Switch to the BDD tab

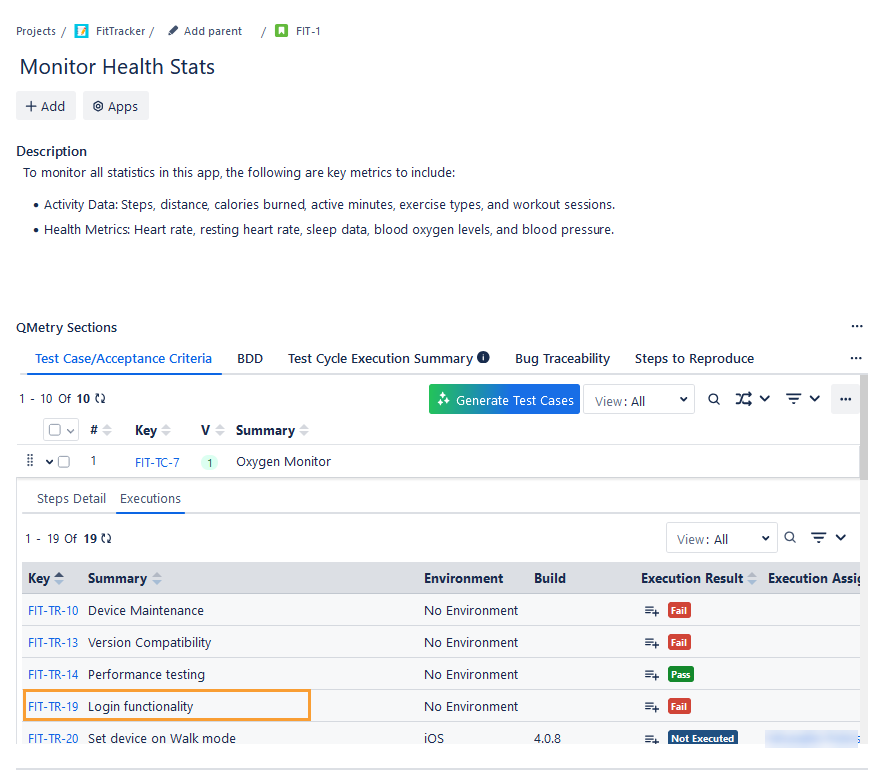(250, 358)
